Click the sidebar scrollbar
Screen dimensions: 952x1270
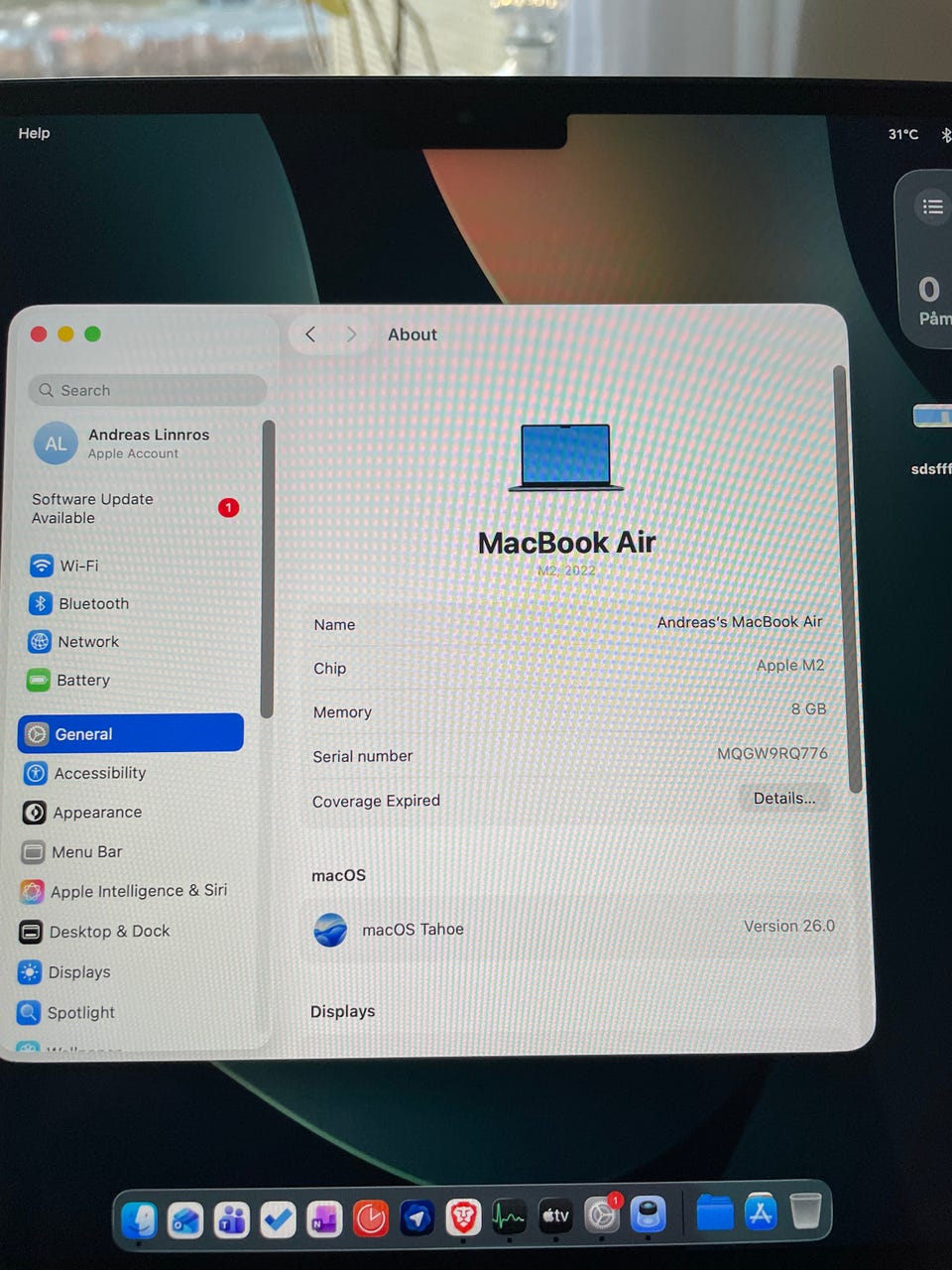coord(266,569)
